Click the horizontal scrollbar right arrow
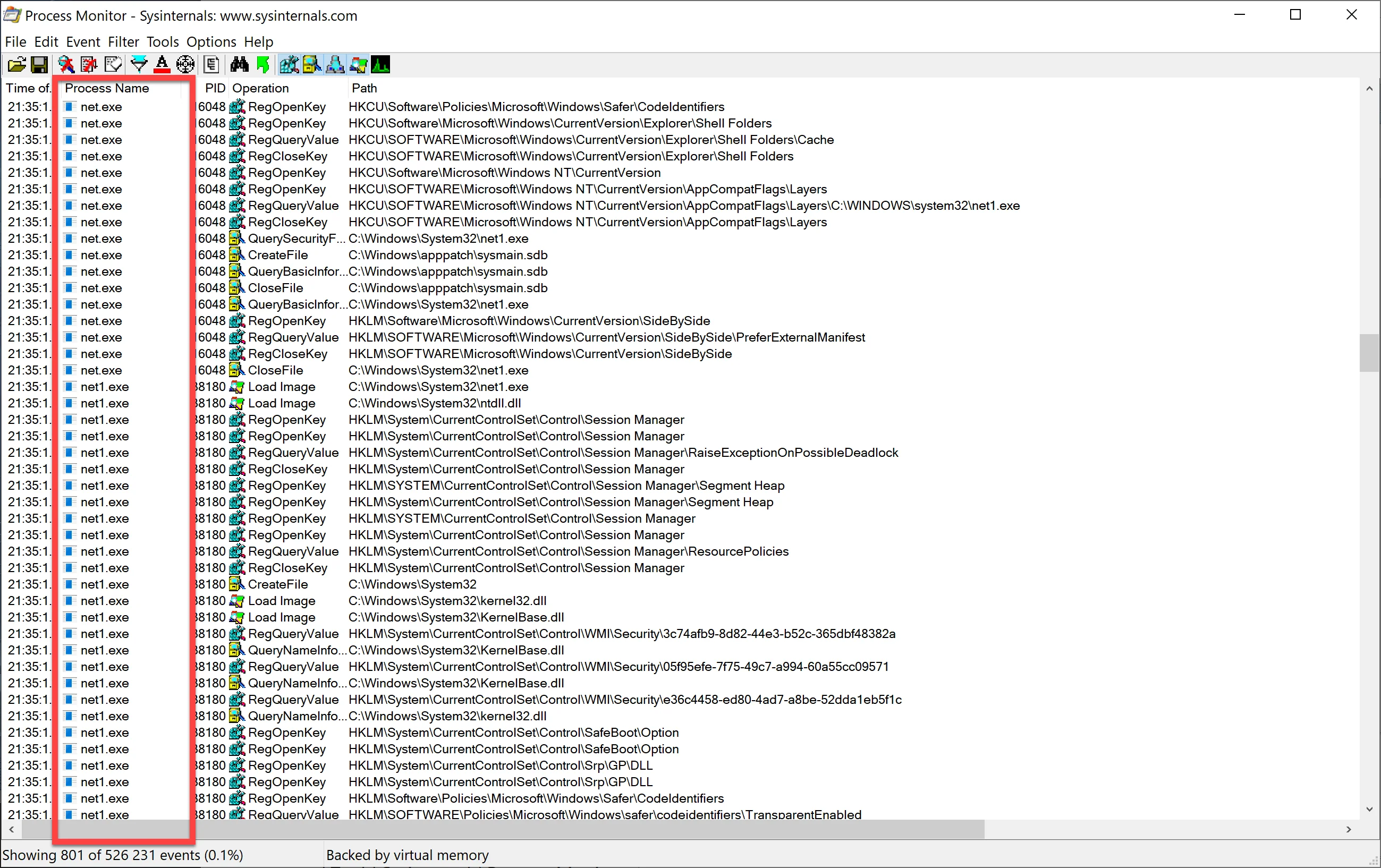Image resolution: width=1381 pixels, height=868 pixels. click(1348, 830)
